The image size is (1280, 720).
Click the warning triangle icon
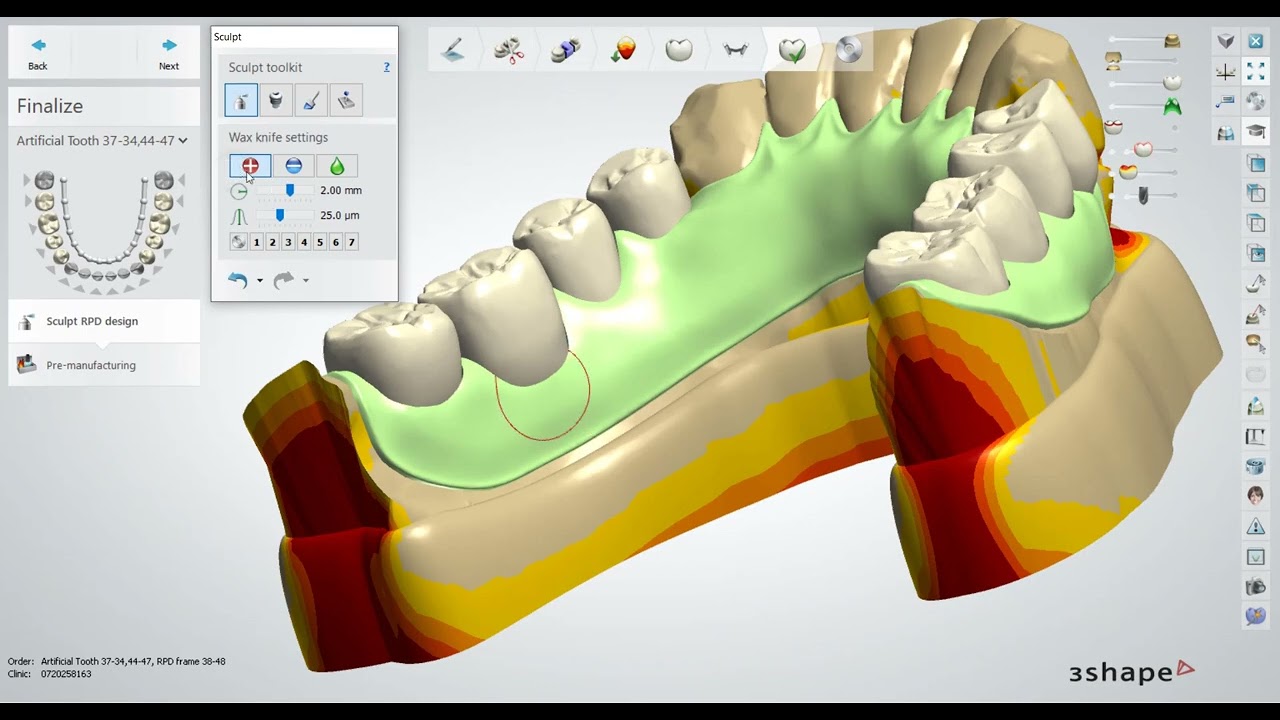coord(1256,526)
